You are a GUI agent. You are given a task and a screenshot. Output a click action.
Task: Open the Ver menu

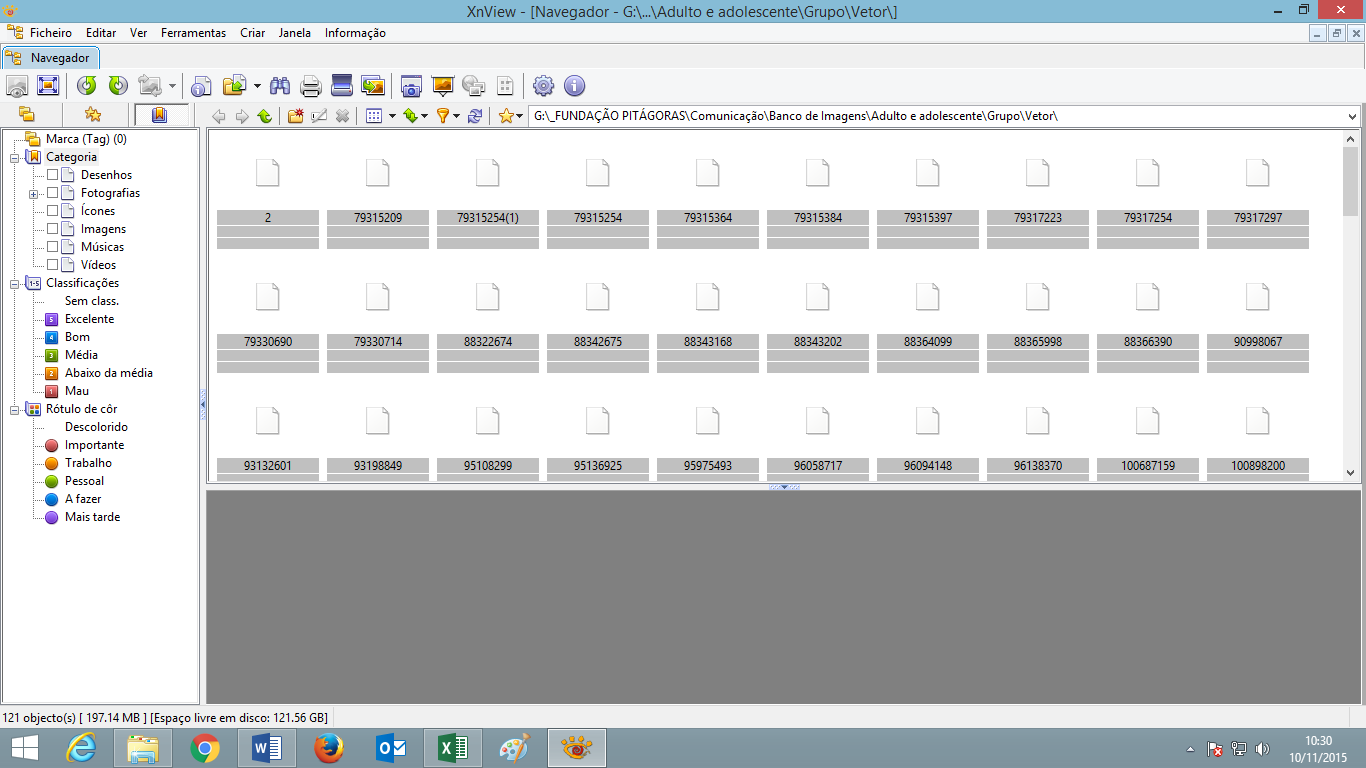[138, 33]
